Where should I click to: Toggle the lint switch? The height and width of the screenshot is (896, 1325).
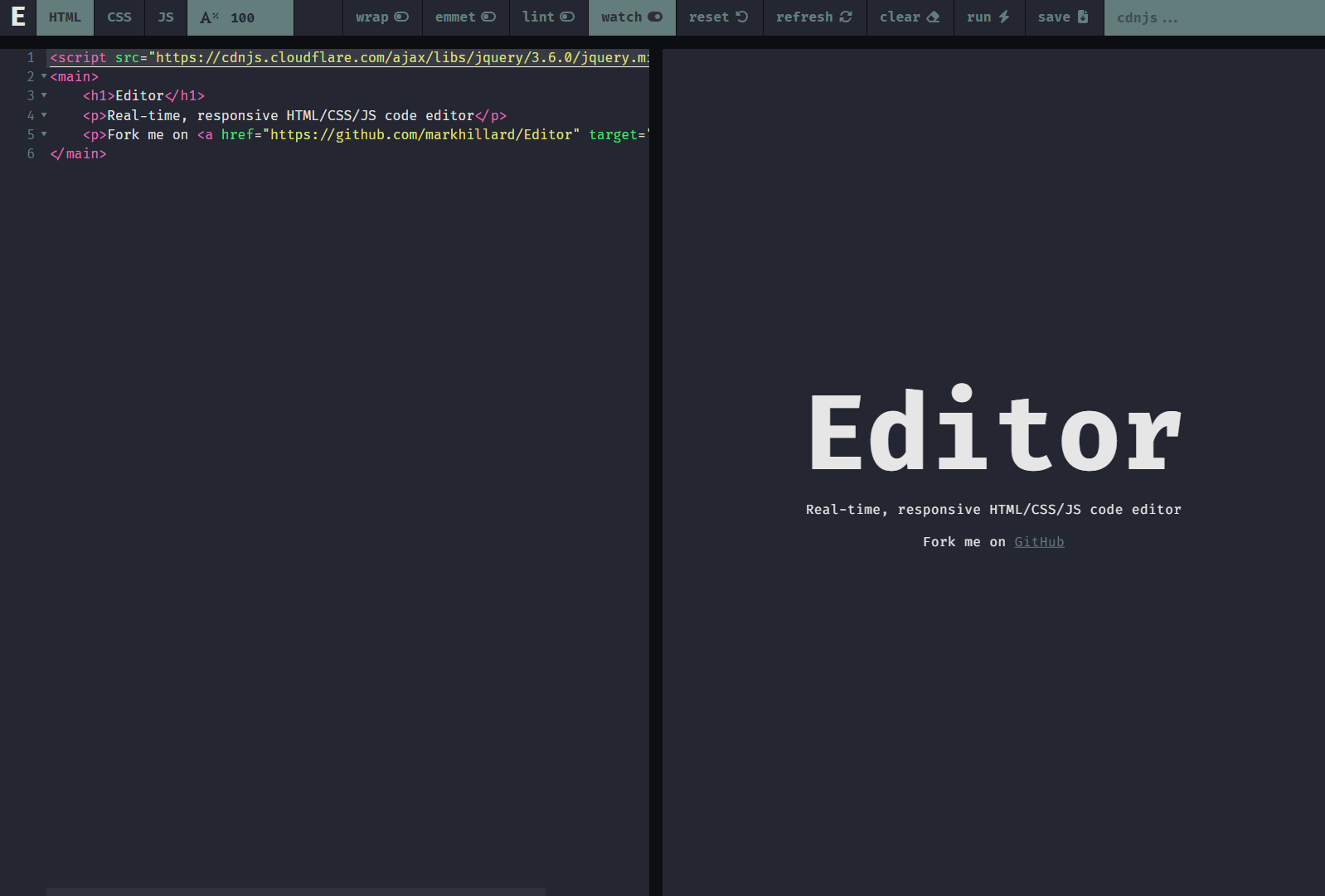(548, 17)
